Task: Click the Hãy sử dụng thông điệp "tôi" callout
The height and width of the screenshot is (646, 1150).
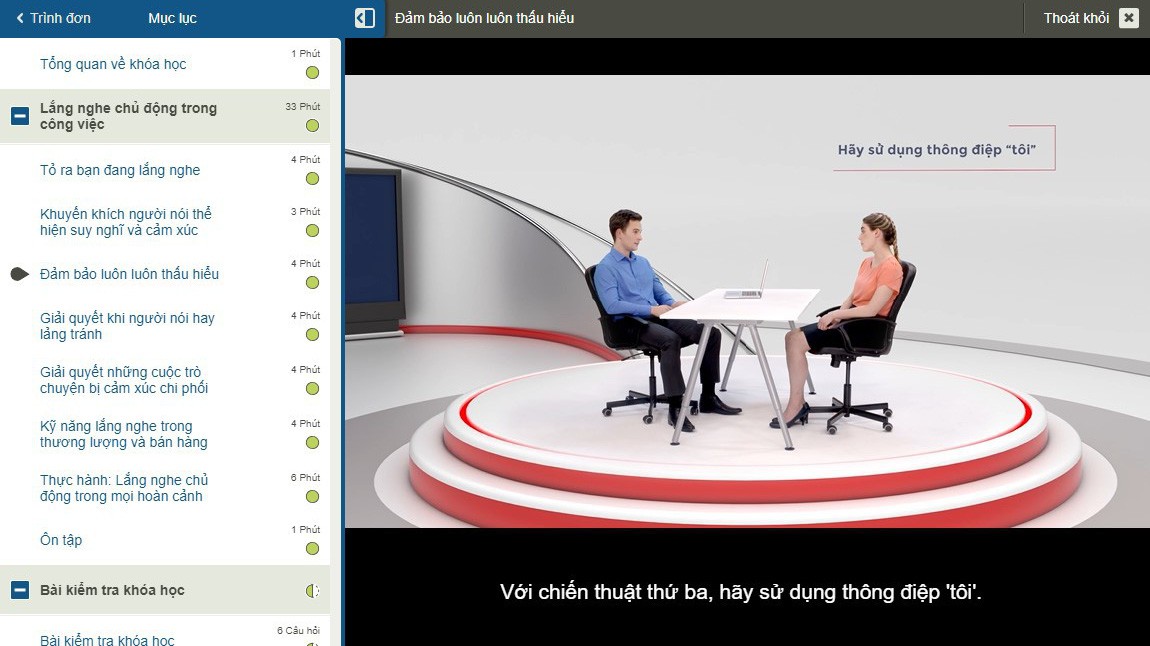Action: [x=936, y=150]
